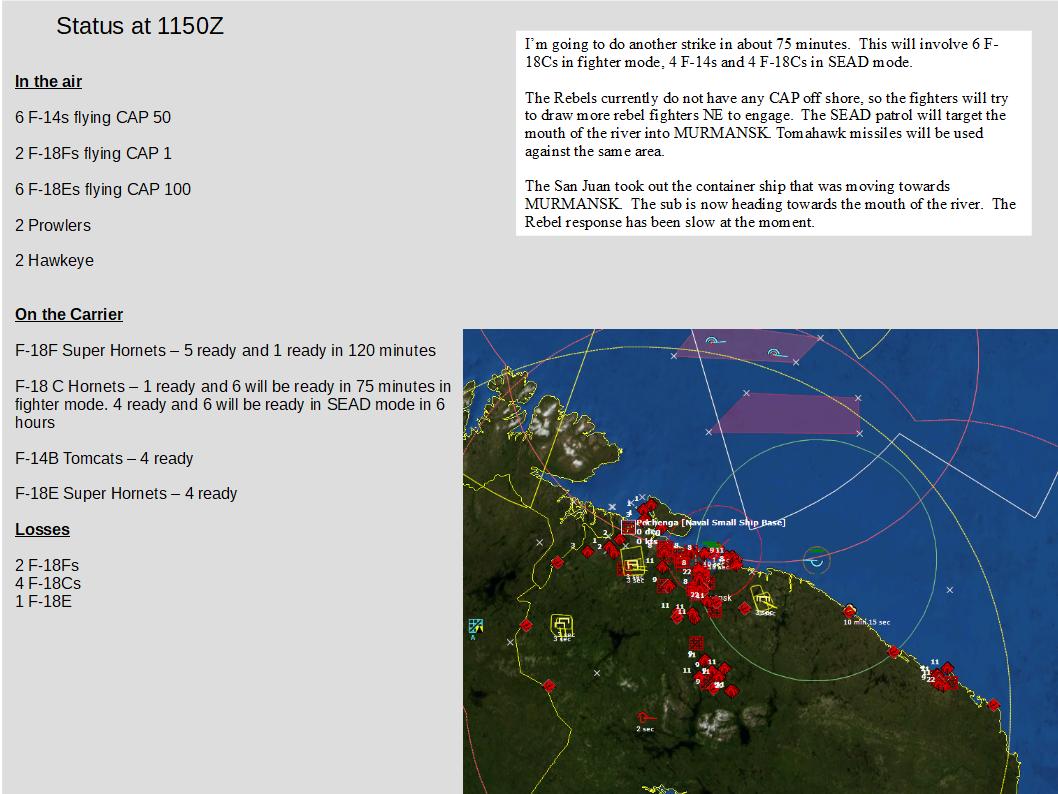Select yellow unit group east of Murmansk
The height and width of the screenshot is (794, 1058).
[x=762, y=600]
